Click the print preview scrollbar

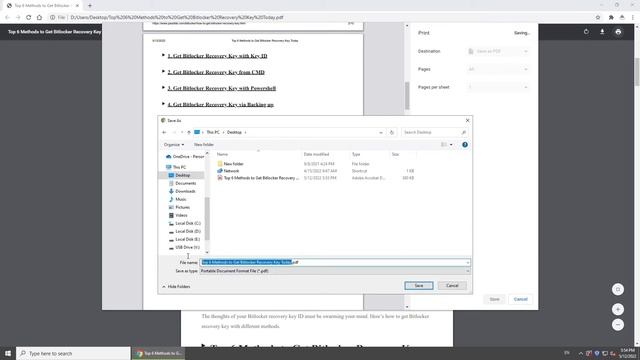click(x=407, y=96)
